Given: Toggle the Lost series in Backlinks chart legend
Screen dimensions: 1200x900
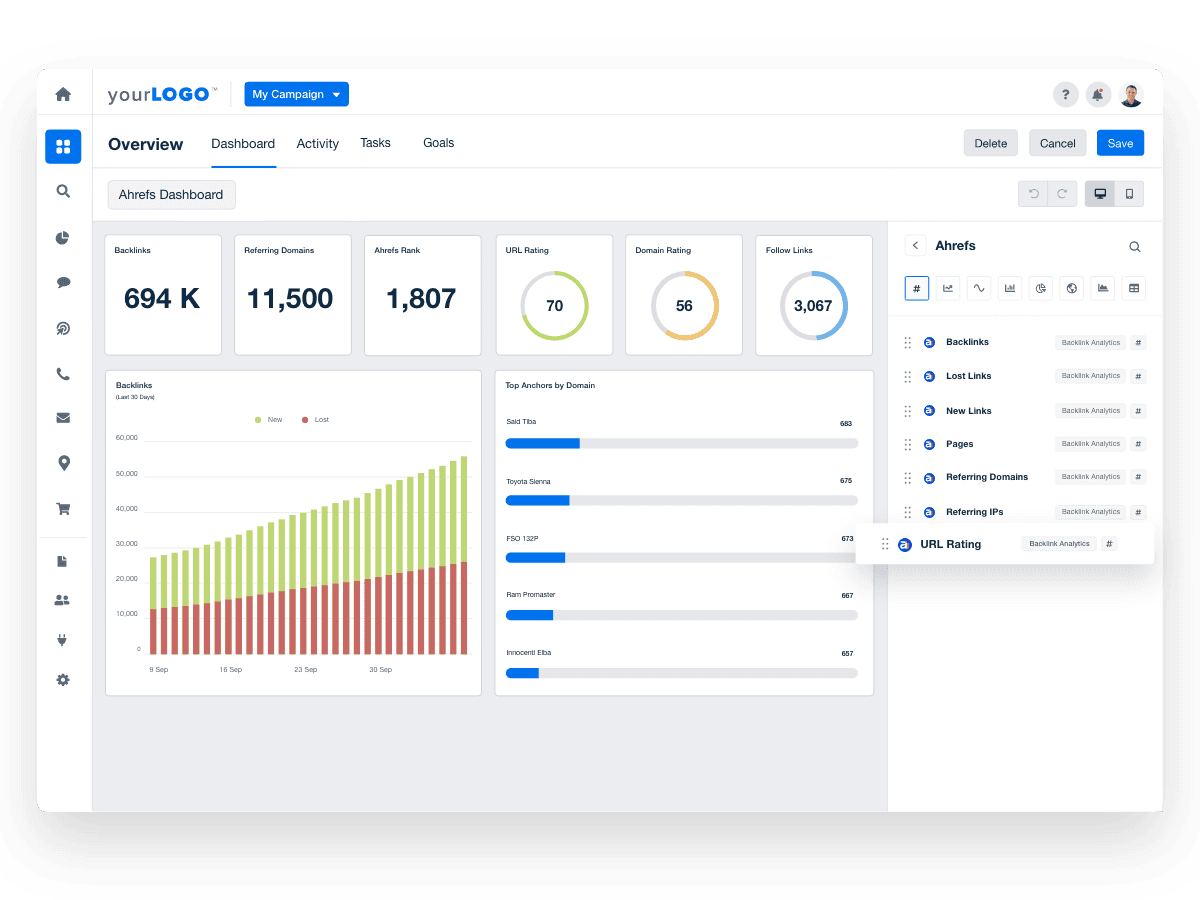Looking at the screenshot, I should coord(316,419).
